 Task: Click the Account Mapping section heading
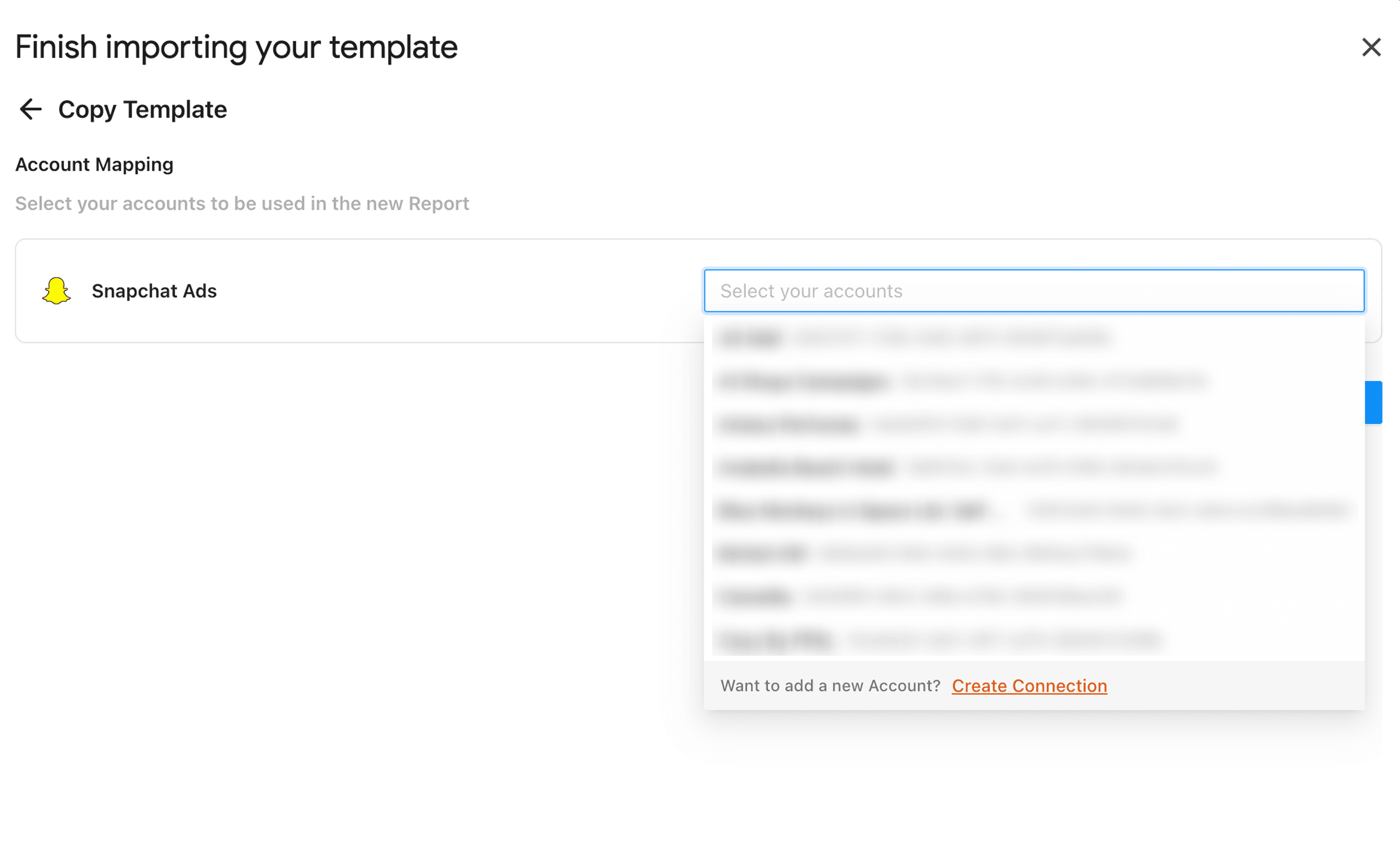point(94,164)
